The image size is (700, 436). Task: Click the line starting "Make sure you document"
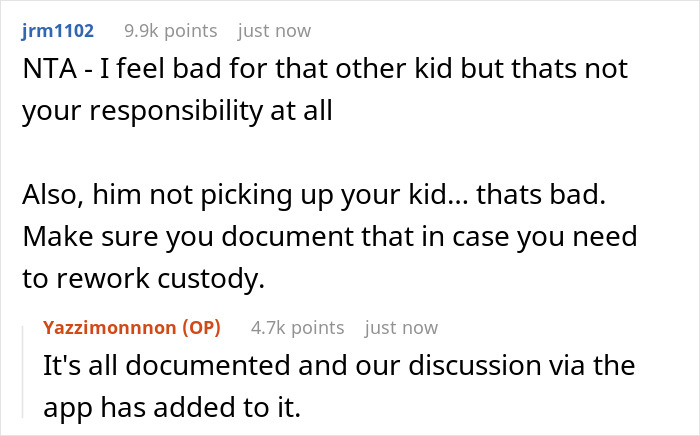[x=331, y=237]
